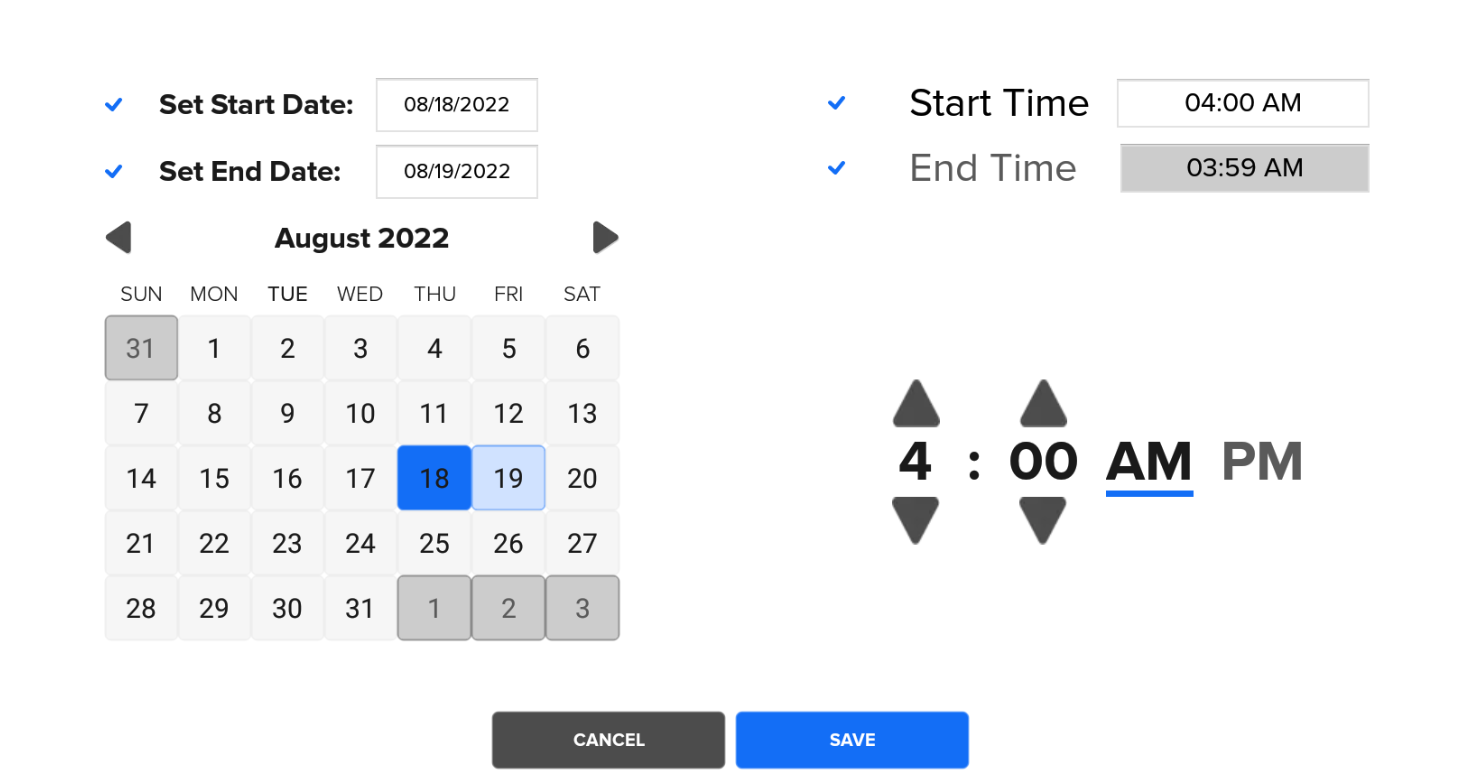Screen dimensions: 1461x773
Task: Open the Start Time field 04:00 AM
Action: [1243, 103]
